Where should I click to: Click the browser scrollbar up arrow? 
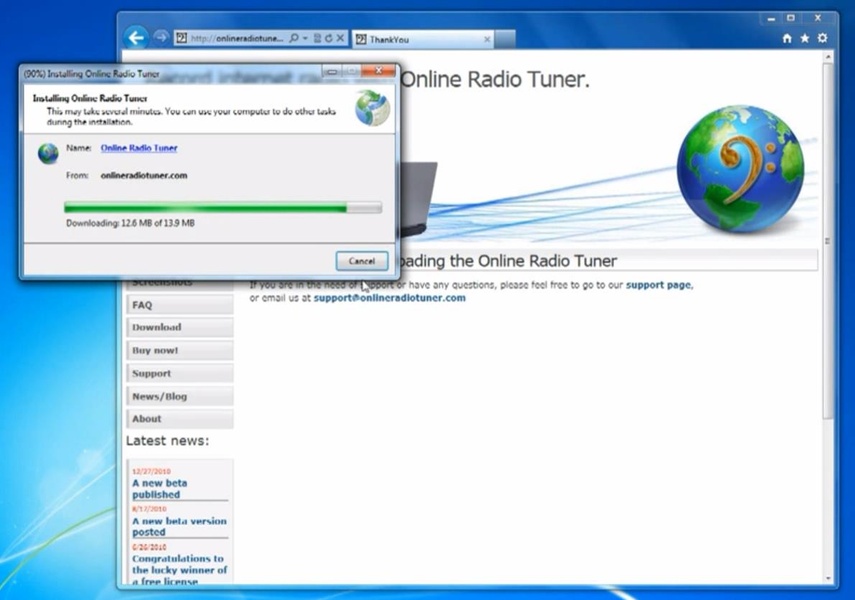tap(828, 56)
